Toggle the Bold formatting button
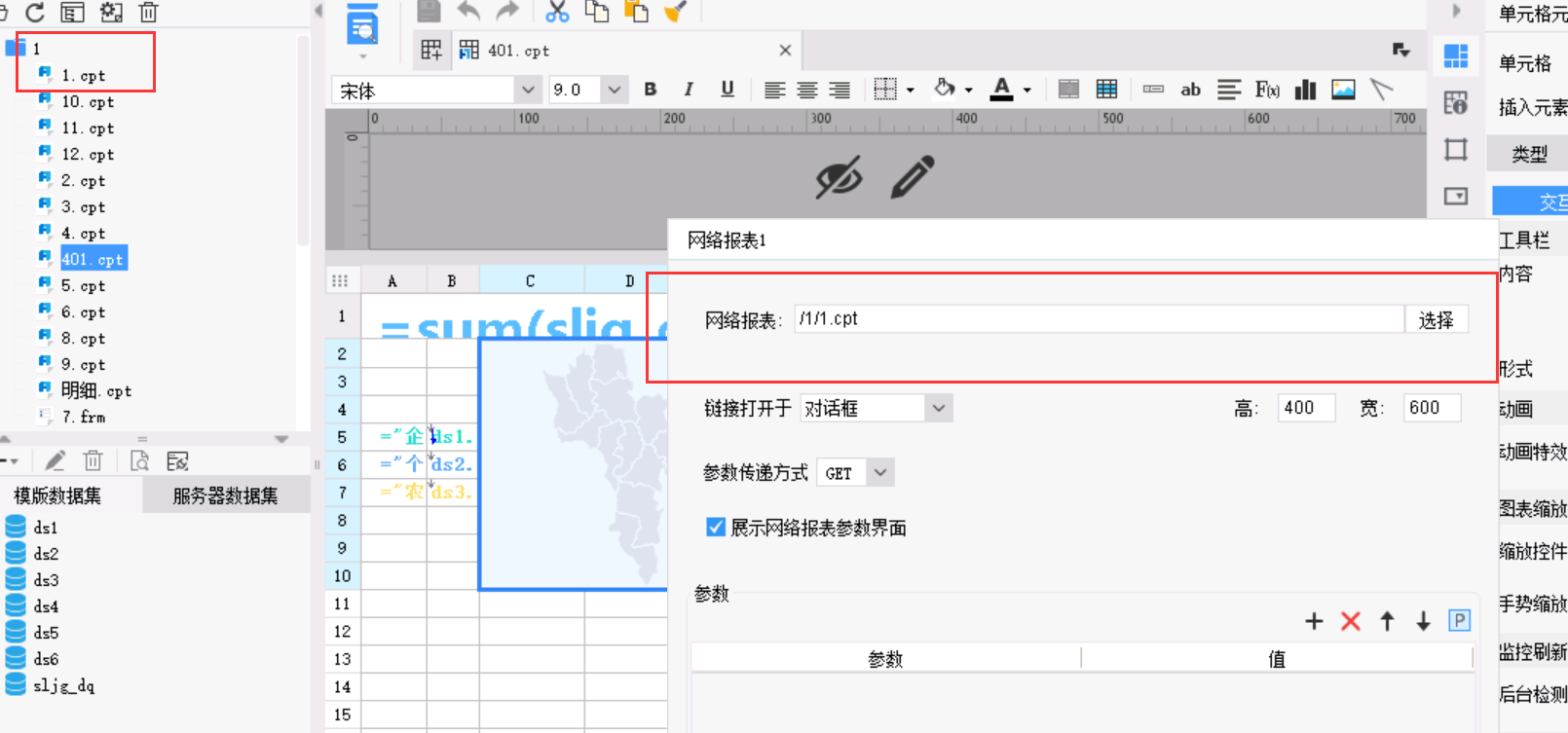Screen dimensions: 1568x733 coord(651,90)
